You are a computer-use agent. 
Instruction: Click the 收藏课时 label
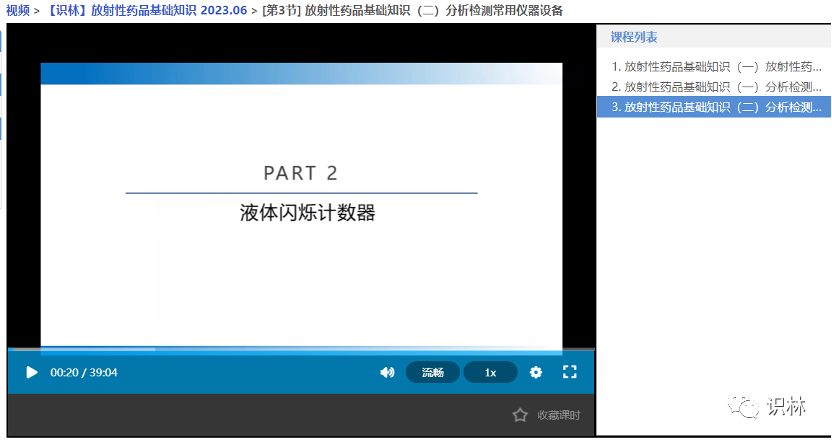(x=559, y=415)
